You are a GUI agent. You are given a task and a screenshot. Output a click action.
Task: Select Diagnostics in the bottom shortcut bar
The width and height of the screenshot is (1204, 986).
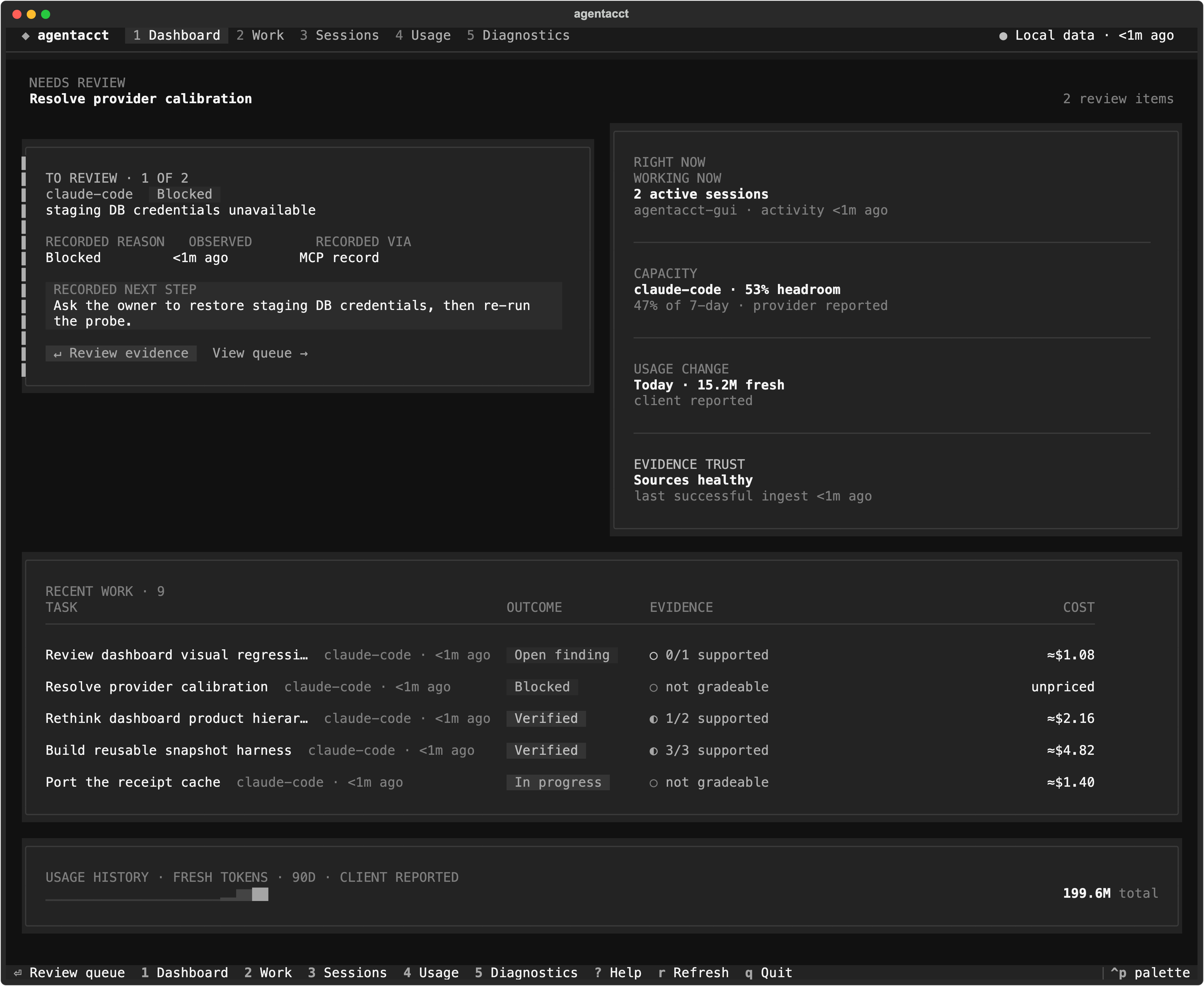(526, 973)
